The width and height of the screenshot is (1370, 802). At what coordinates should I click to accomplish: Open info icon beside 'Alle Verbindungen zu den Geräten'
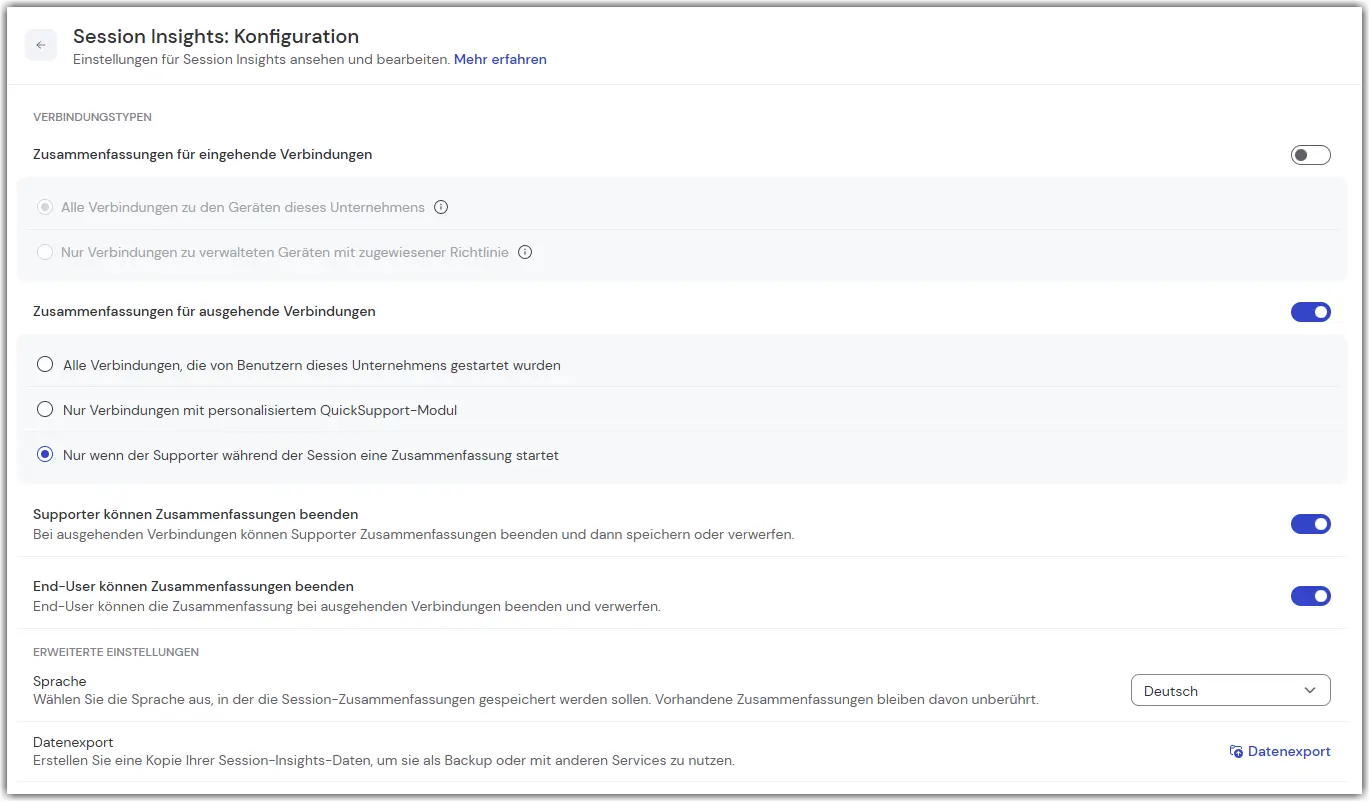441,208
